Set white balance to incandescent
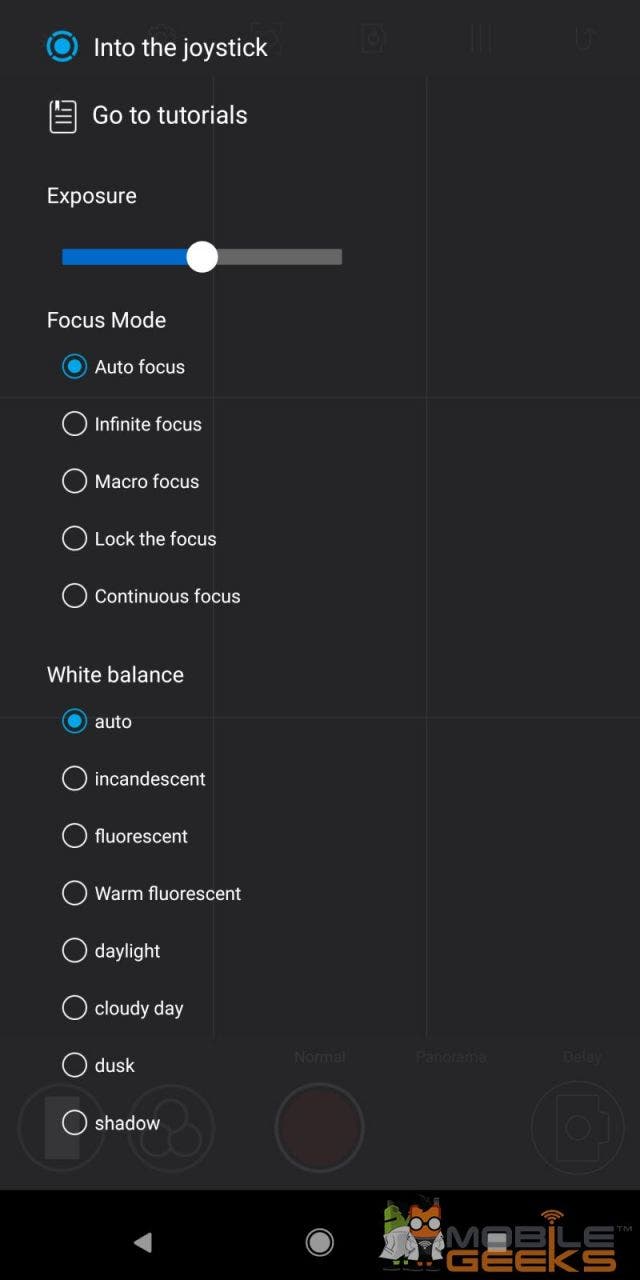The image size is (640, 1280). tap(75, 779)
